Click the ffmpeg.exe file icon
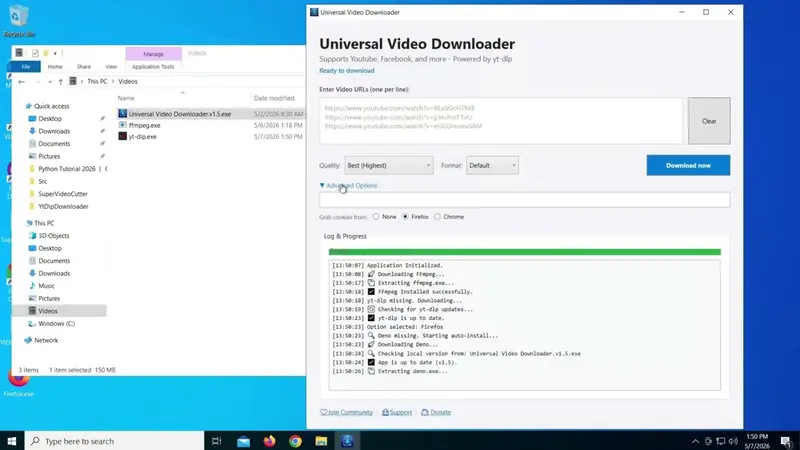The height and width of the screenshot is (450, 800). pos(122,125)
